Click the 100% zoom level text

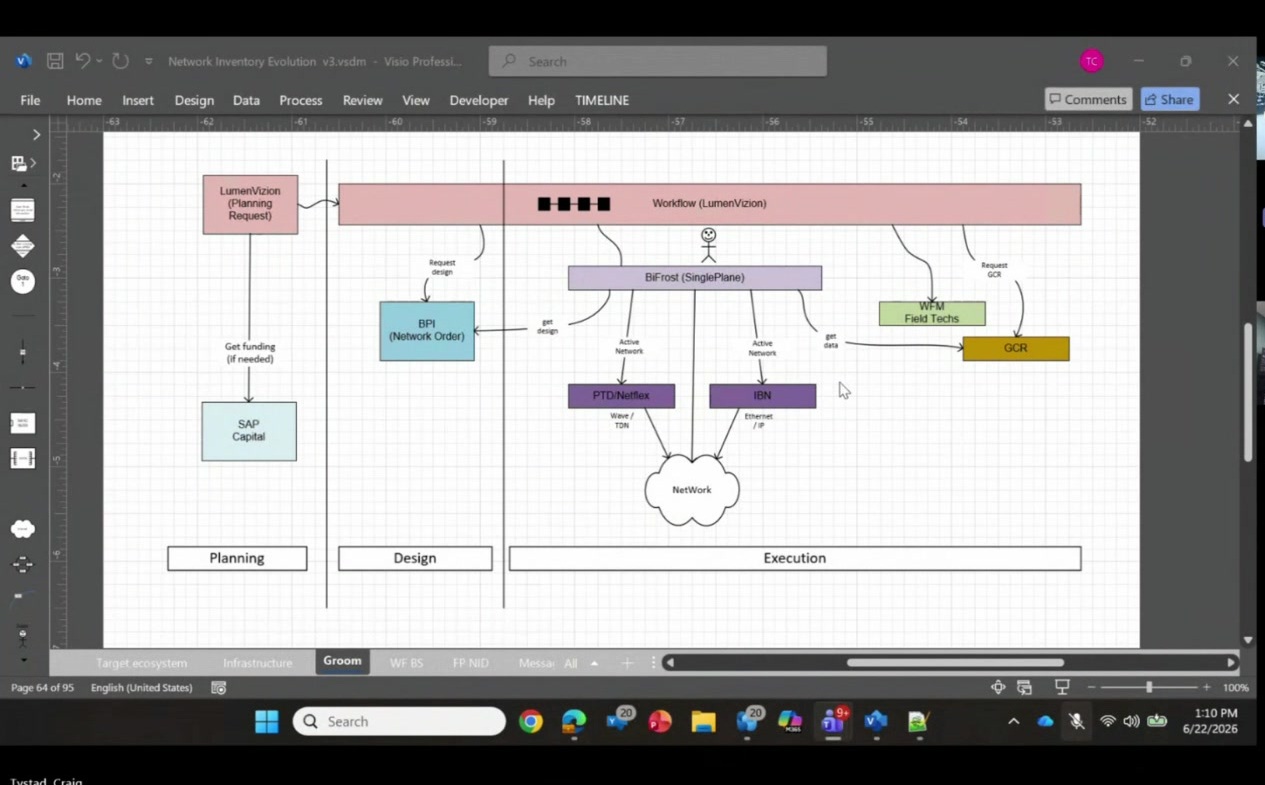click(x=1236, y=688)
